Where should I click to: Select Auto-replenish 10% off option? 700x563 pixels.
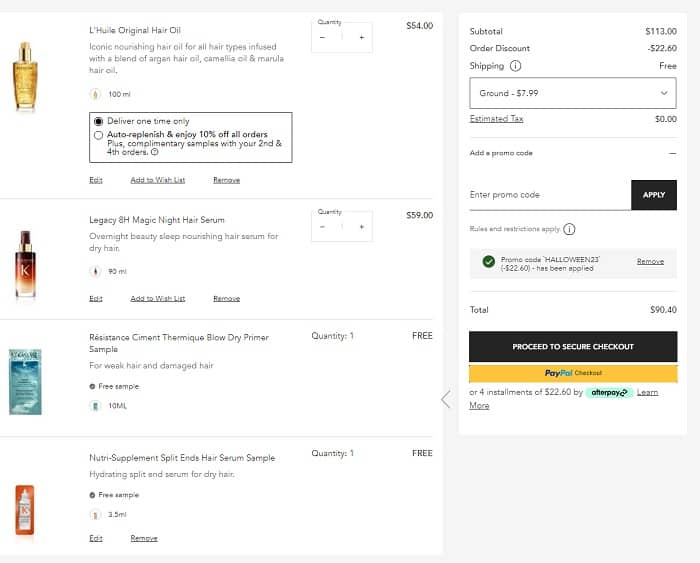pos(98,135)
